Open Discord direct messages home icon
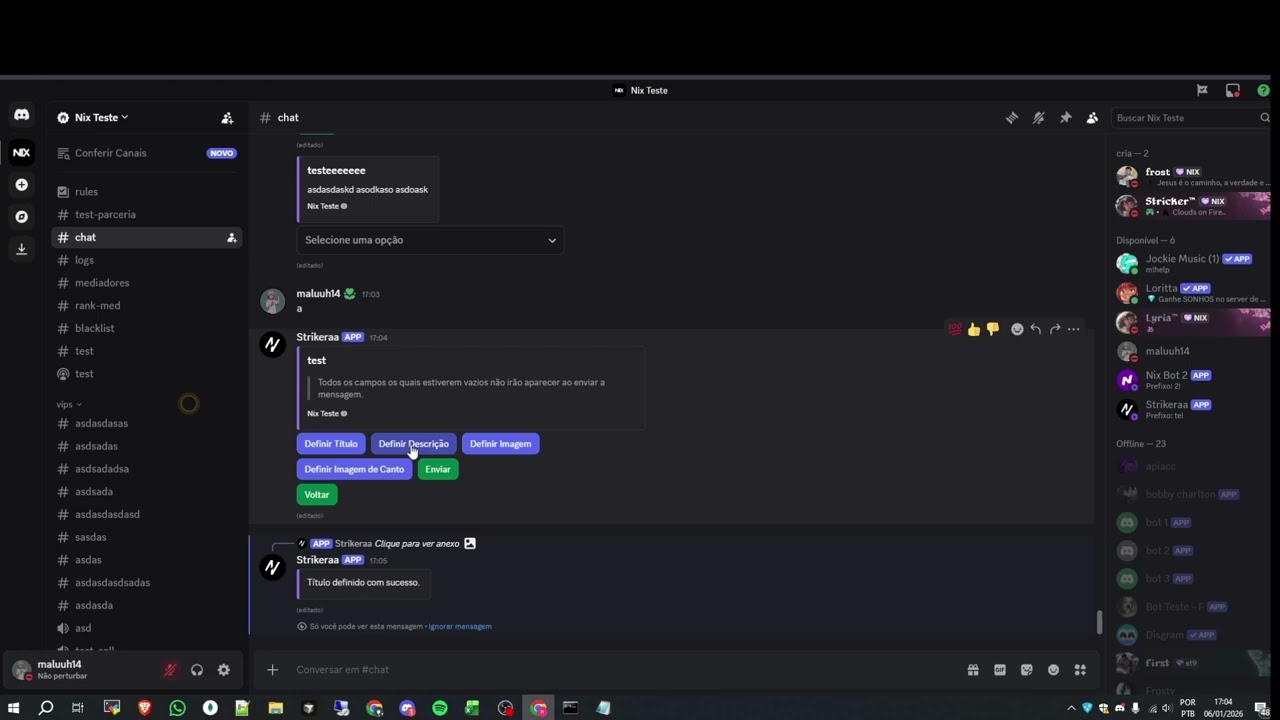 21,115
